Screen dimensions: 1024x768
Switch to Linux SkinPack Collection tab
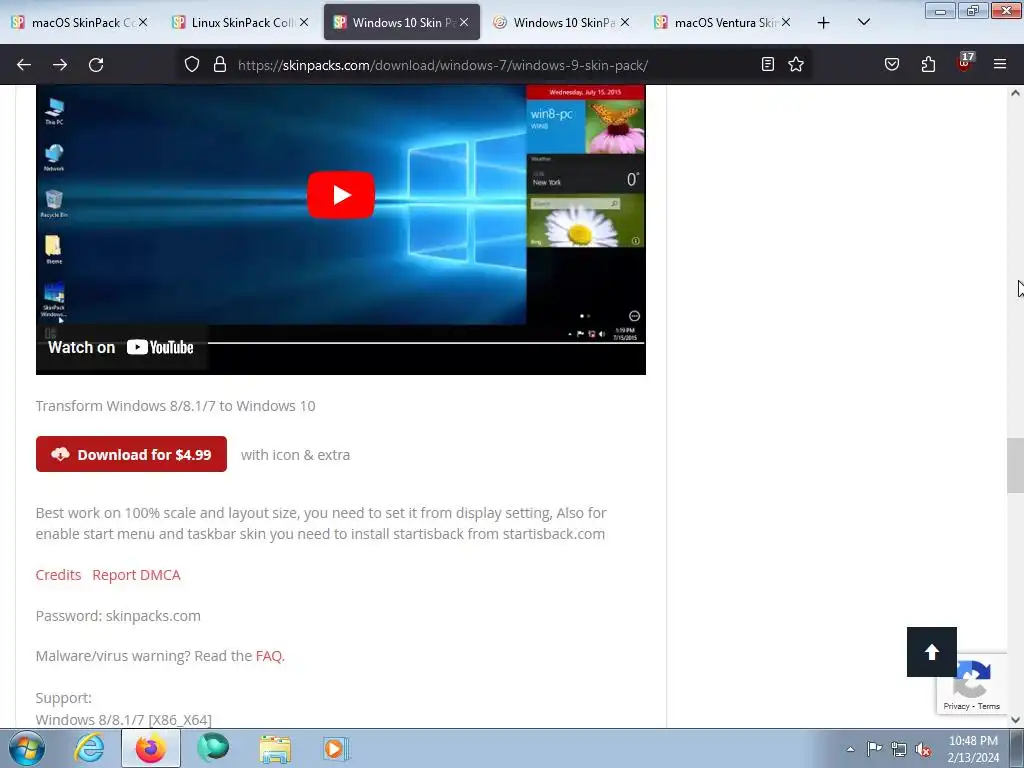(241, 23)
